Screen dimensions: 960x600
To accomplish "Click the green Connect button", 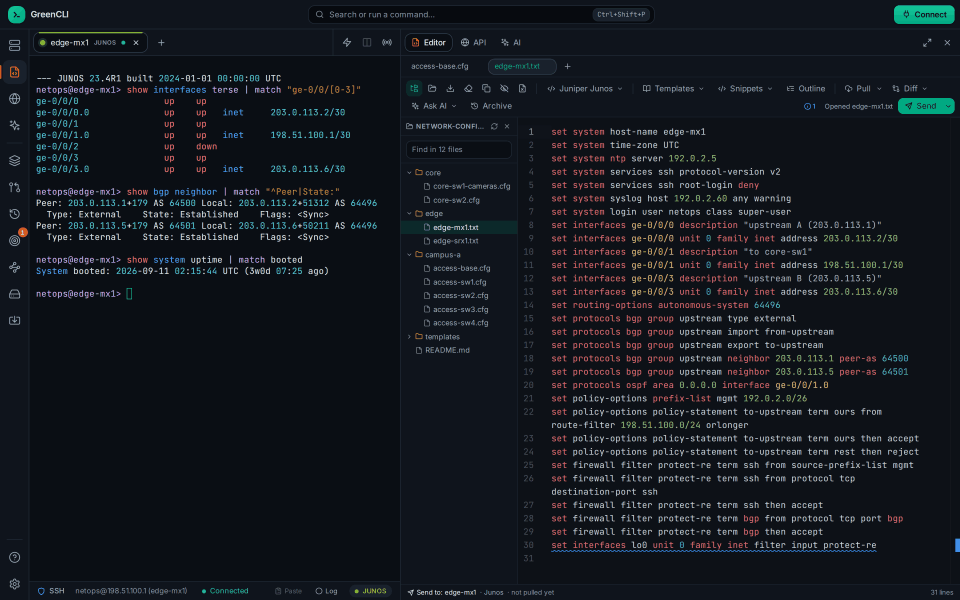I will point(924,14).
